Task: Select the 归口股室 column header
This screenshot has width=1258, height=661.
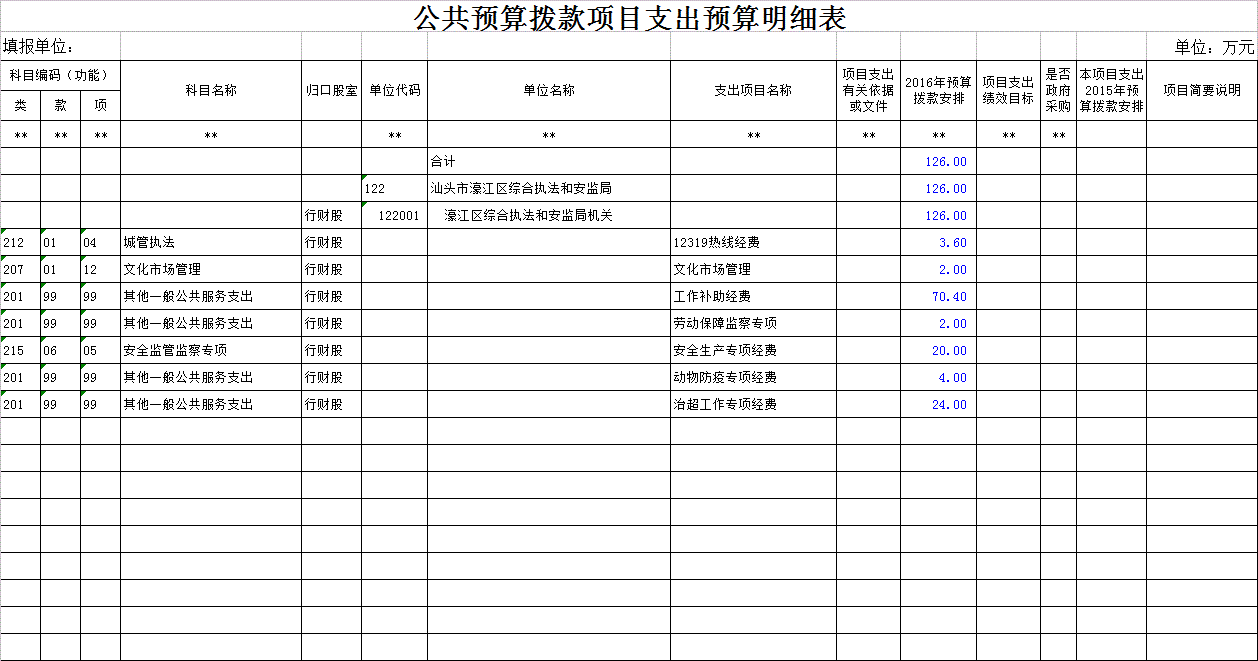Action: [x=331, y=90]
